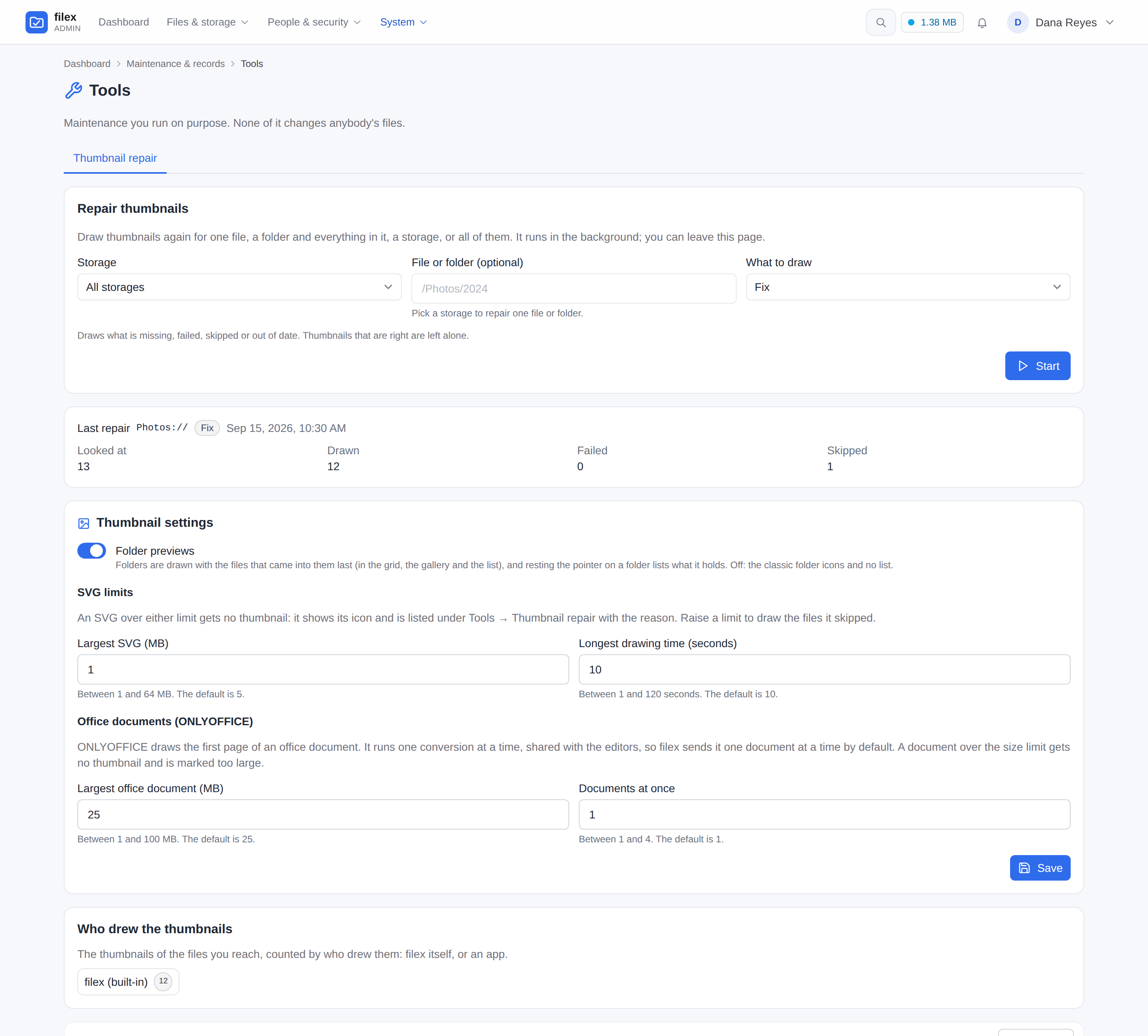
Task: Open the What to draw dropdown
Action: pos(908,287)
